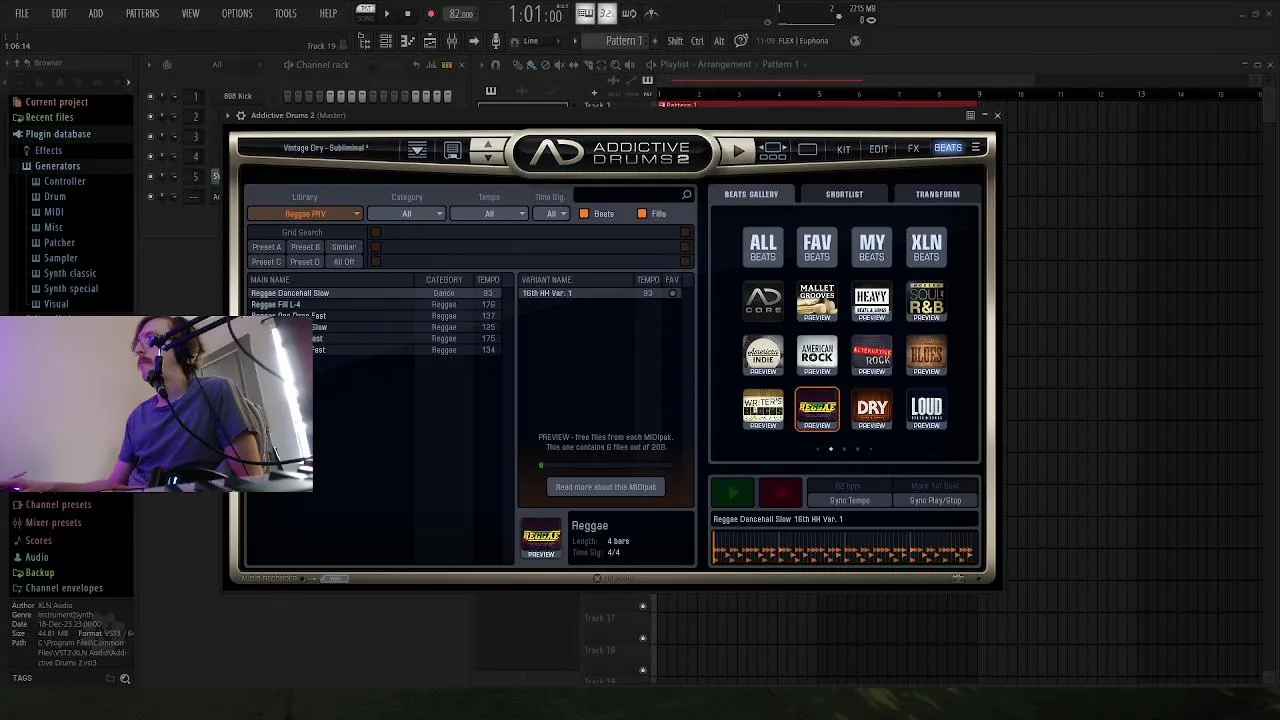Viewport: 1280px width, 720px height.
Task: Open the TOOLS menu
Action: coord(285,14)
